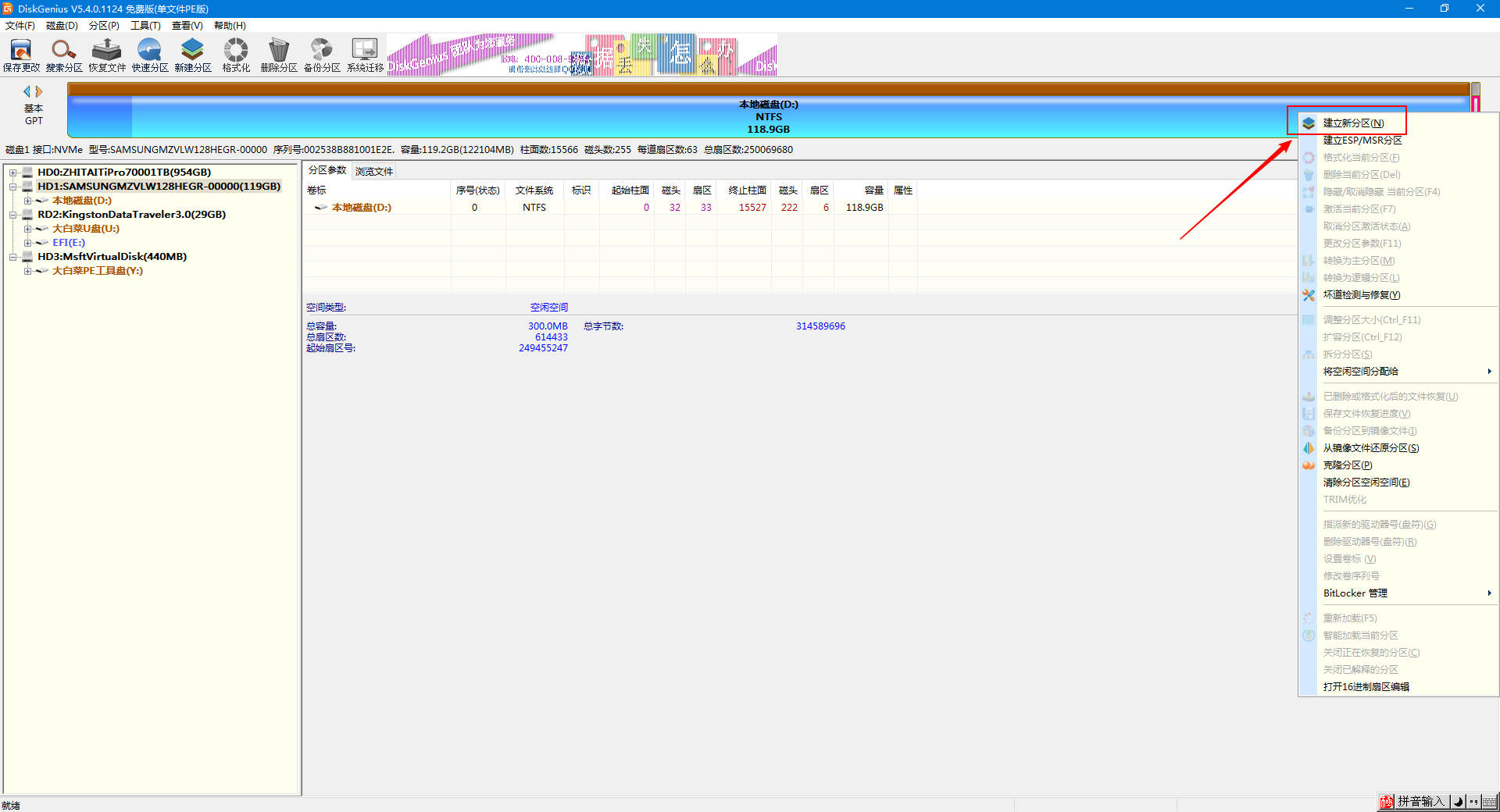The height and width of the screenshot is (812, 1500).
Task: Expand the 大白菜PE工具盘(Y:) tree node
Action: pos(27,271)
